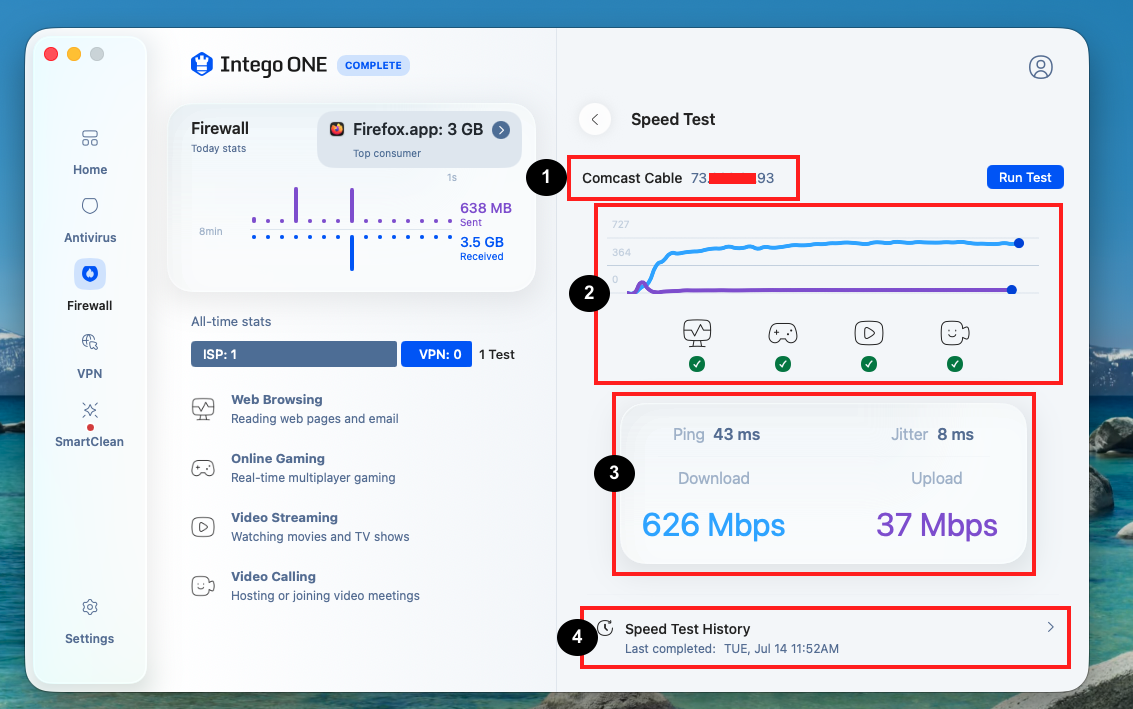The width and height of the screenshot is (1133, 709).
Task: Click the Firewall Today stats title
Action: [220, 128]
